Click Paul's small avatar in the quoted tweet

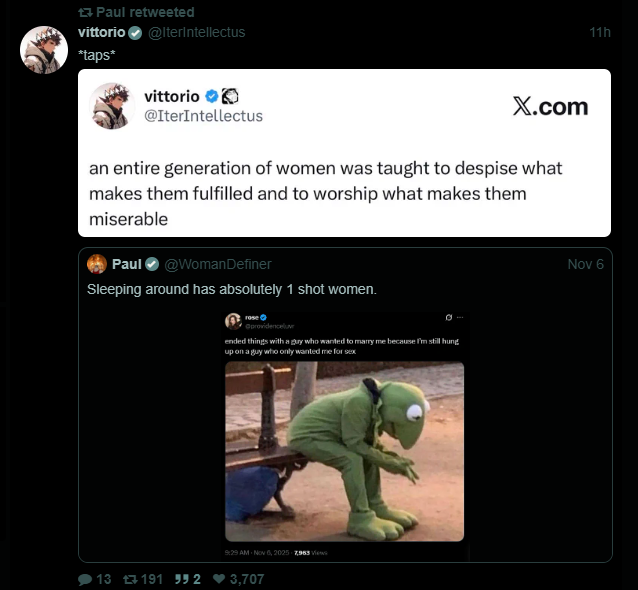tap(97, 264)
